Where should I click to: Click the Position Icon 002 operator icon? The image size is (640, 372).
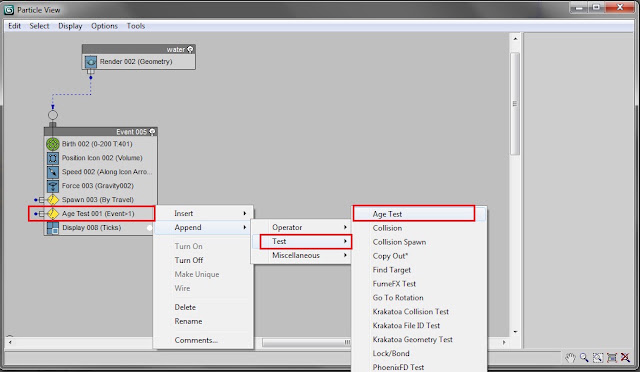53,158
